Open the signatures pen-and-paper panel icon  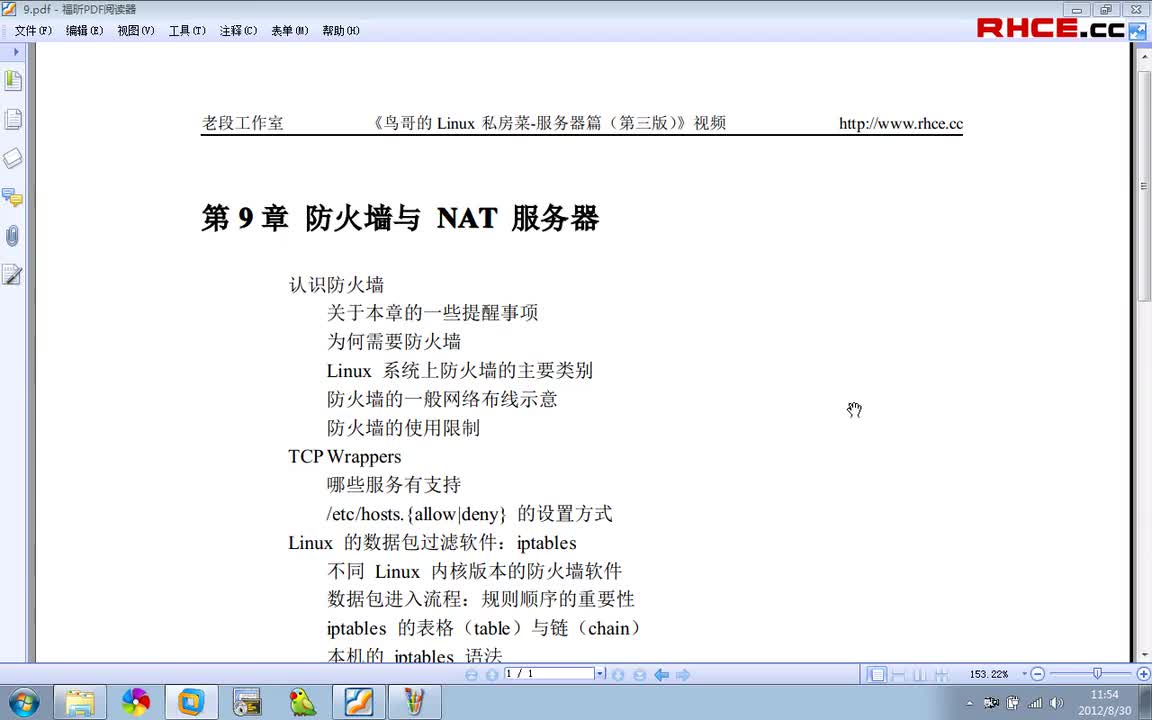[x=12, y=275]
